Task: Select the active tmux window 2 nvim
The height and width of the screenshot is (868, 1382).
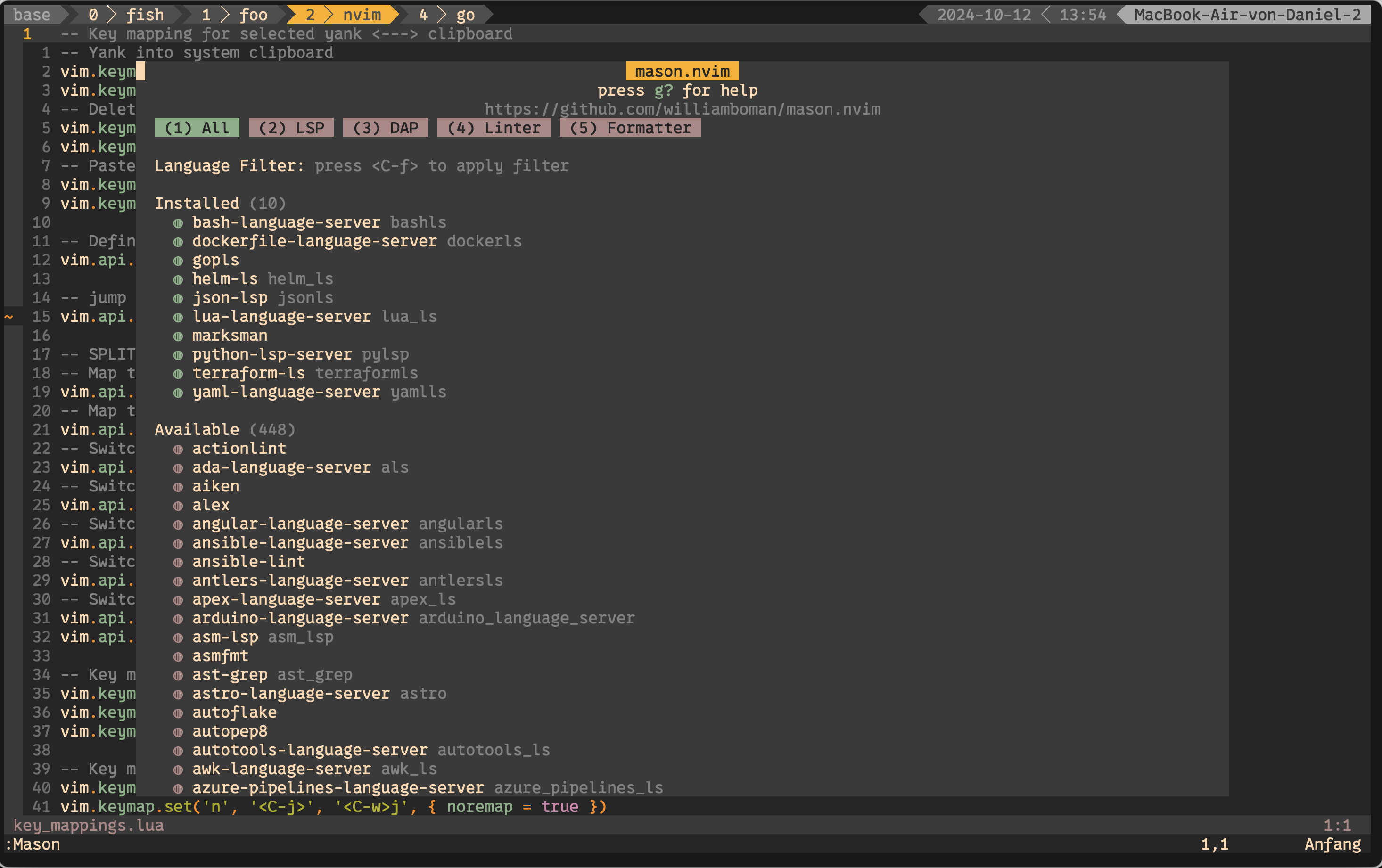Action: pos(343,14)
